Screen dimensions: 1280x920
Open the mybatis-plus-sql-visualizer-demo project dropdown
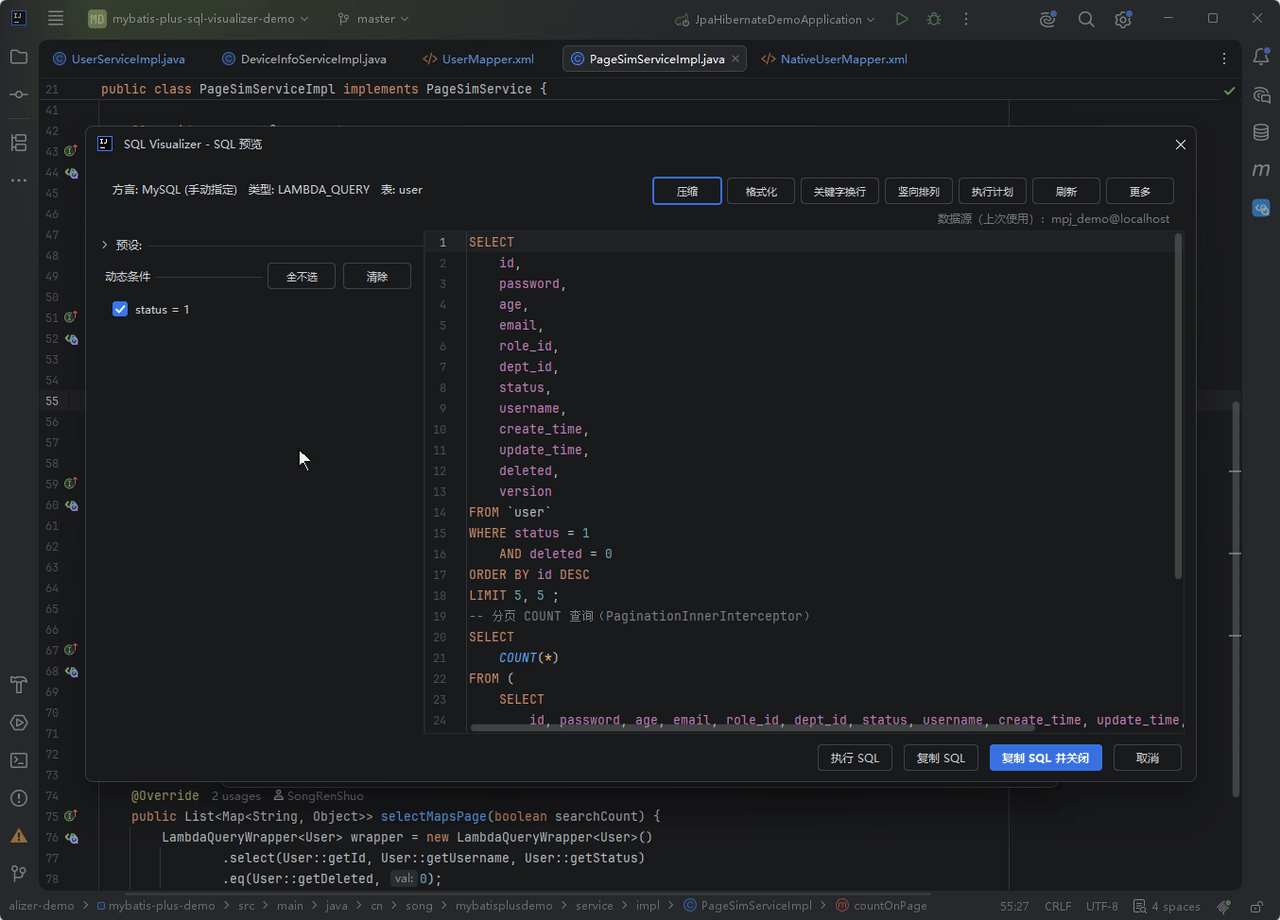click(198, 19)
